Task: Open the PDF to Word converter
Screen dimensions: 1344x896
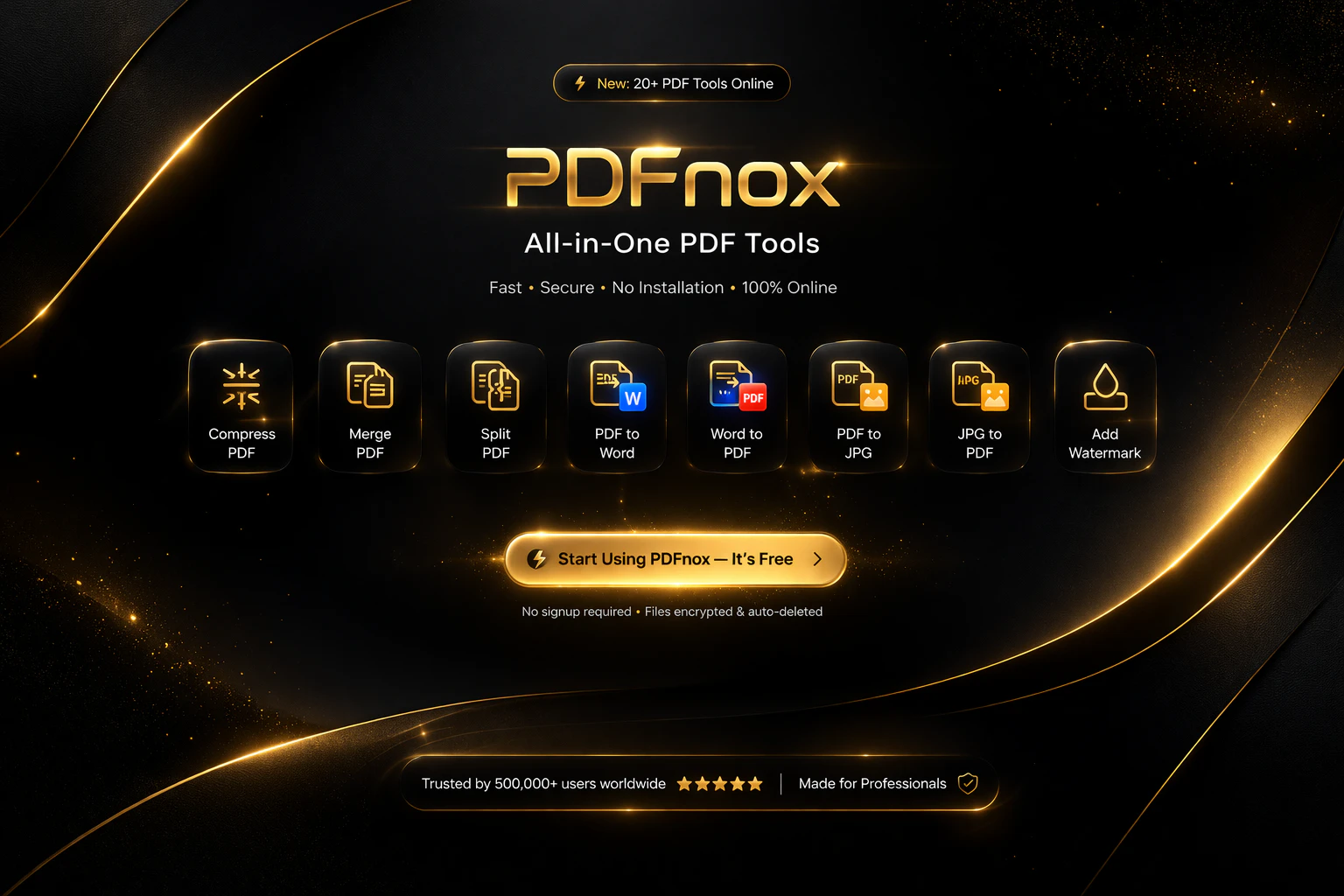Action: pos(616,406)
